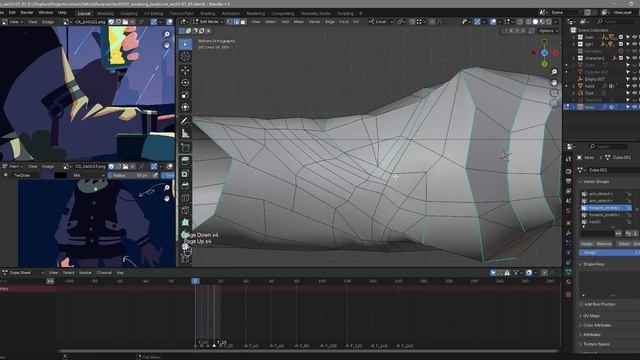Select the Select Box tool in viewport toolbar
The width and height of the screenshot is (640, 360).
coord(185,44)
